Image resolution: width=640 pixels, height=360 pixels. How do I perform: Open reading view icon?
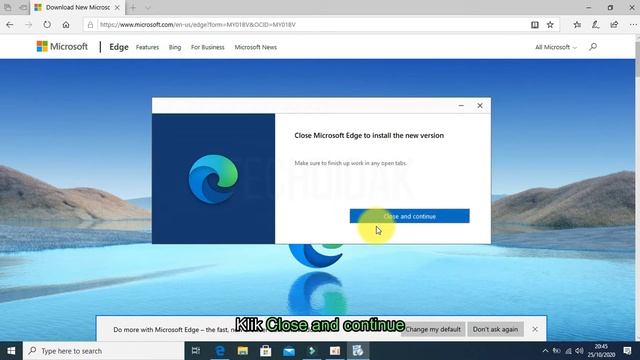(x=535, y=24)
